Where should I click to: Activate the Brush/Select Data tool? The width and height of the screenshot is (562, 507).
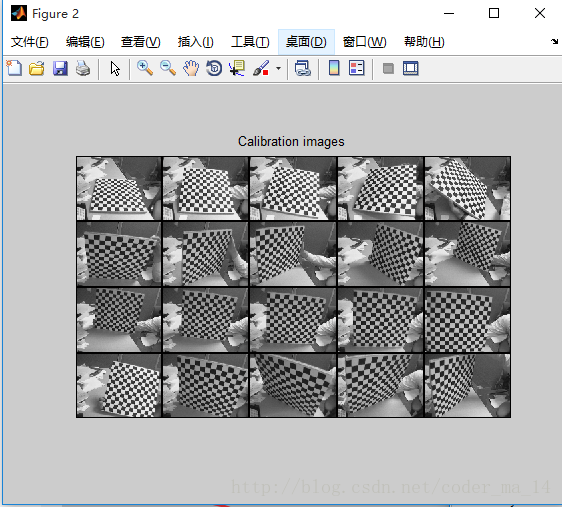[x=261, y=68]
